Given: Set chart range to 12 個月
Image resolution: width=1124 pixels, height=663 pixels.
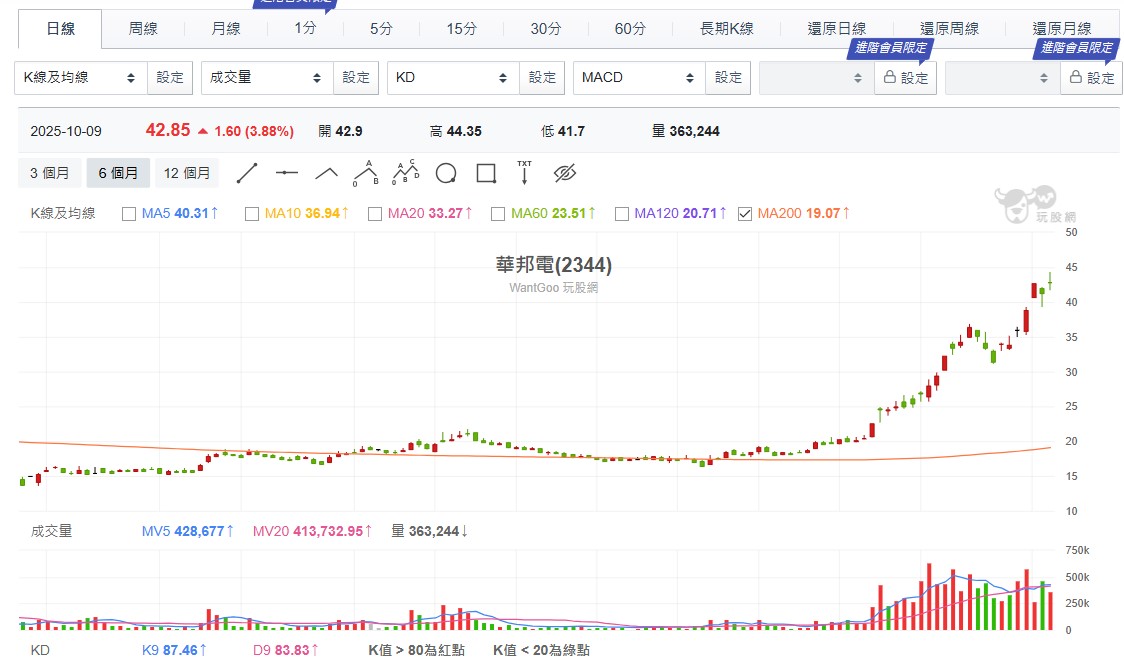Looking at the screenshot, I should [x=187, y=173].
